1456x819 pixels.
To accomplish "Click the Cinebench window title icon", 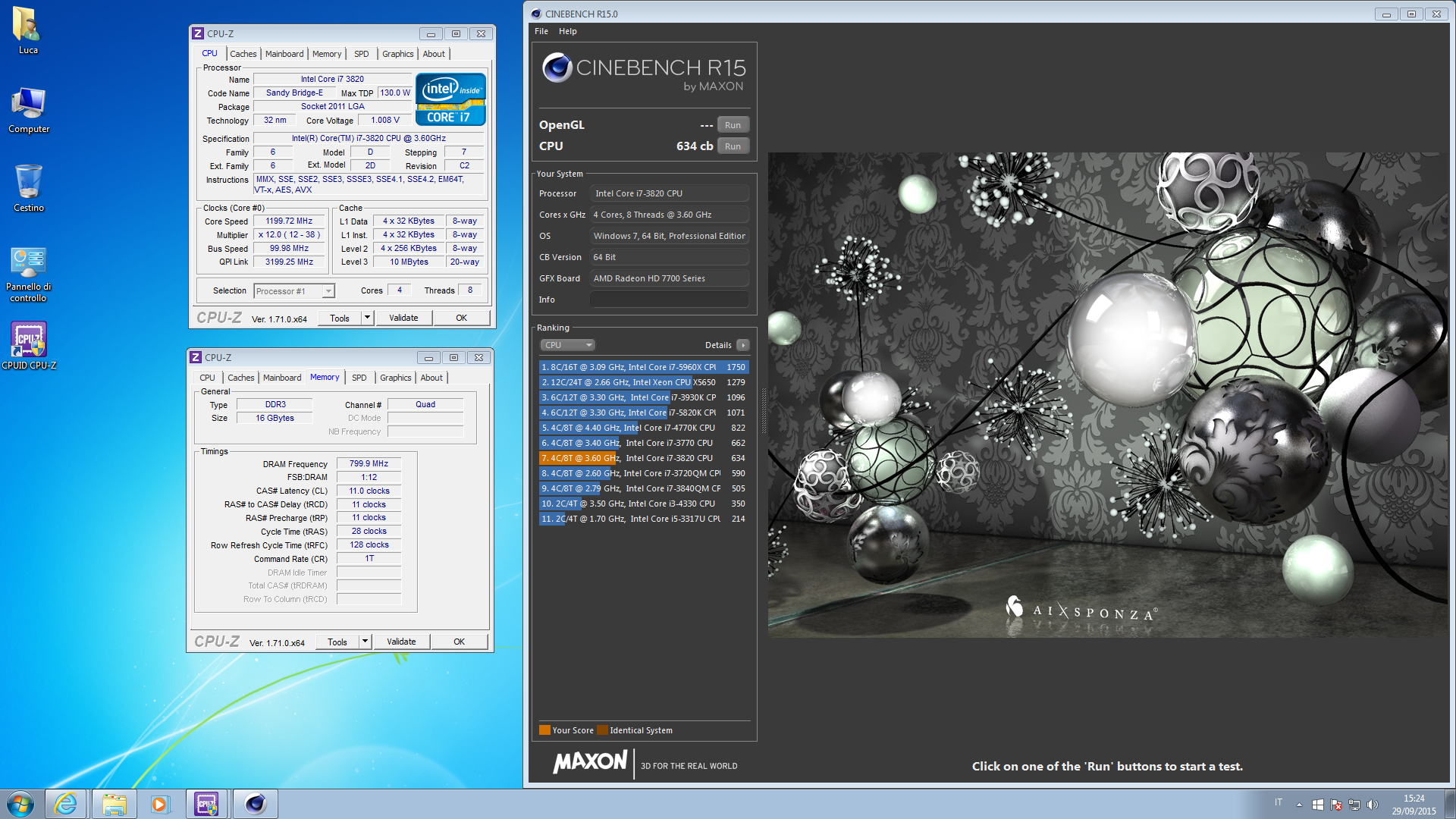I will 536,14.
